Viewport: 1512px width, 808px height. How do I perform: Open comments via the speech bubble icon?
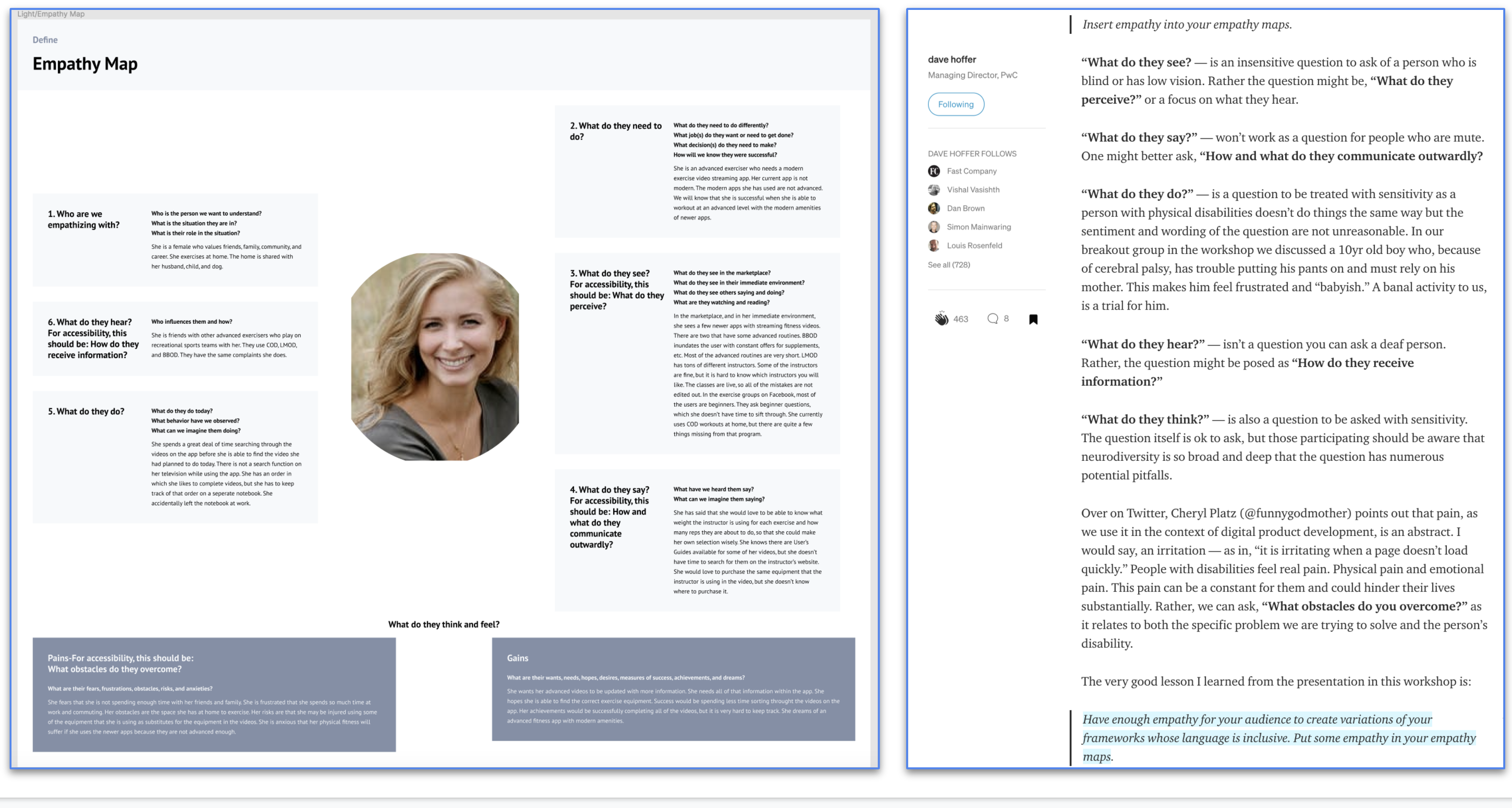coord(993,319)
